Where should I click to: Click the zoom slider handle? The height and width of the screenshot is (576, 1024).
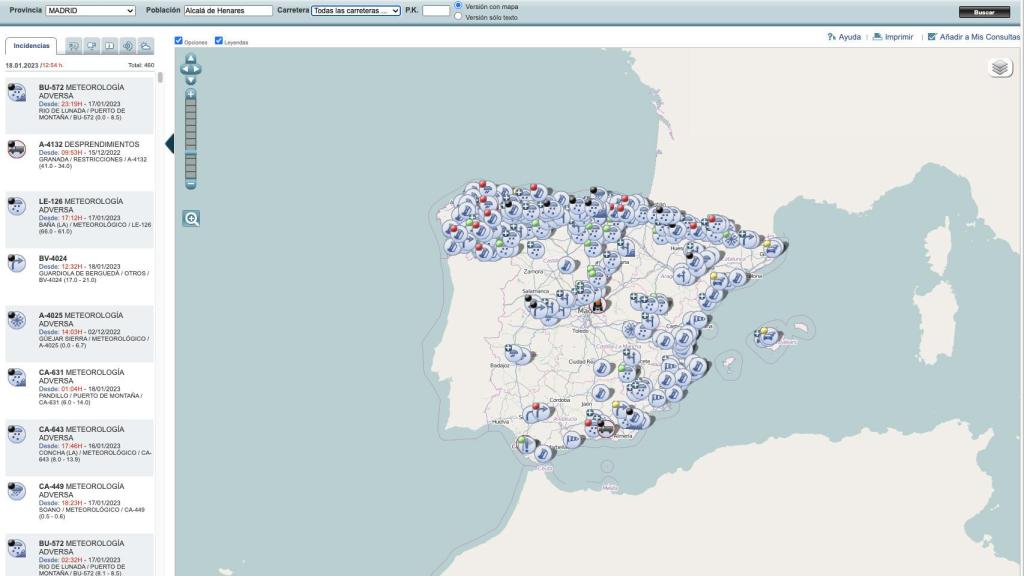point(191,153)
